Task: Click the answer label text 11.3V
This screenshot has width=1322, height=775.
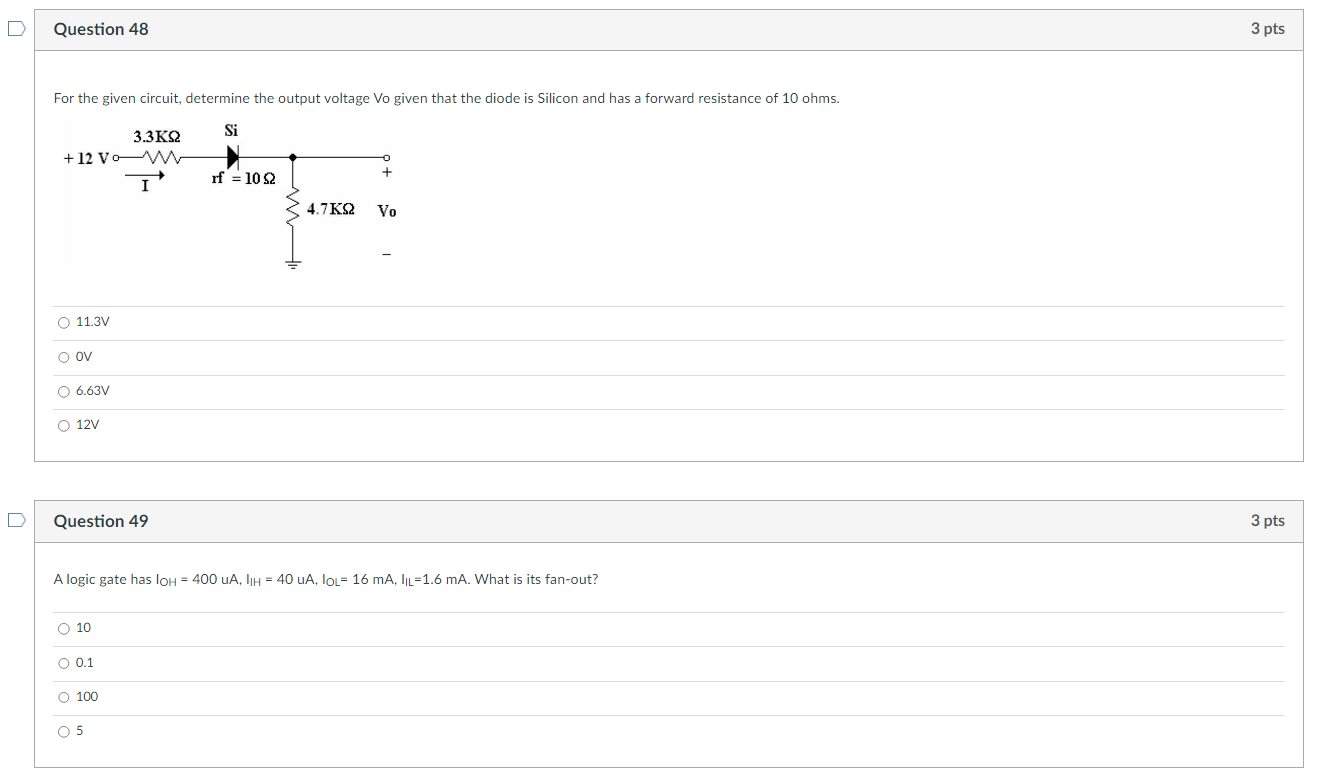Action: click(92, 322)
